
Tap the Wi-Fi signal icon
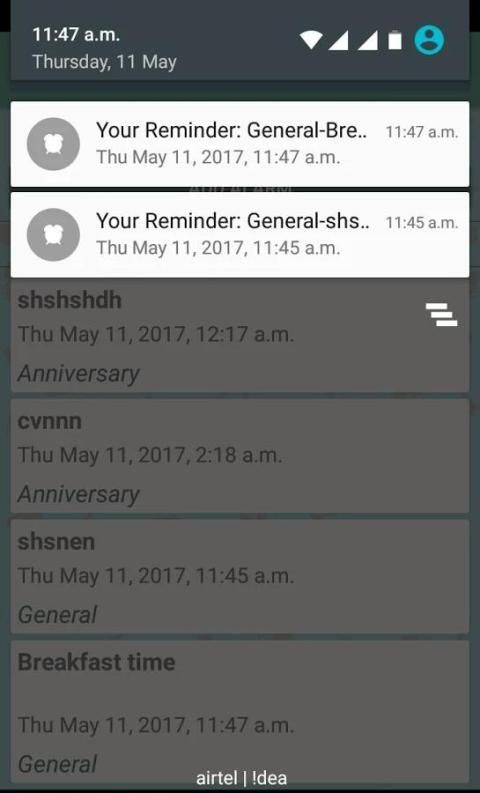coord(311,40)
